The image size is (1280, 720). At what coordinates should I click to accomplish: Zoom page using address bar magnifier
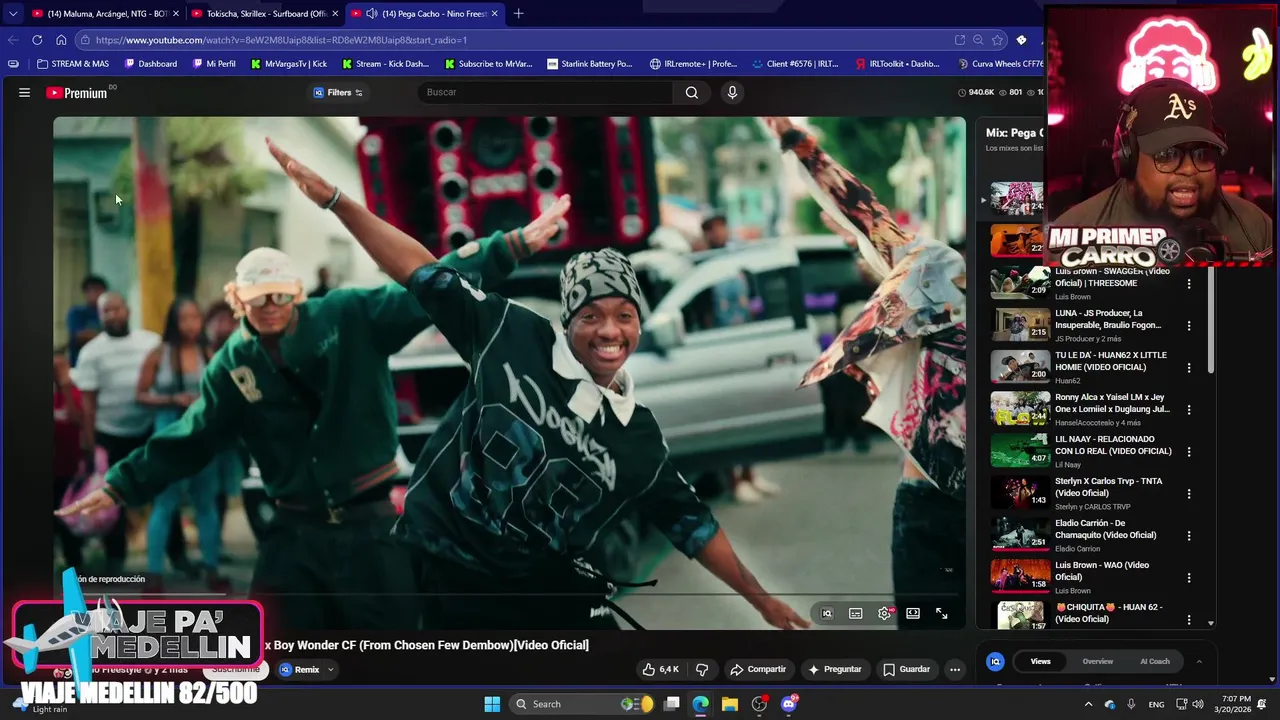978,40
